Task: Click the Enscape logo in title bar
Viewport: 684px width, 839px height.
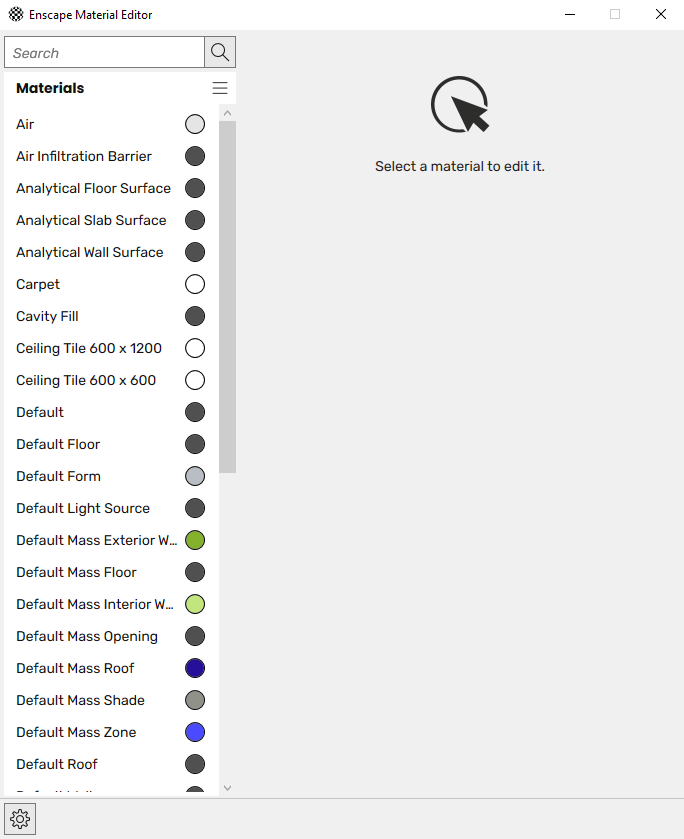Action: (x=16, y=15)
